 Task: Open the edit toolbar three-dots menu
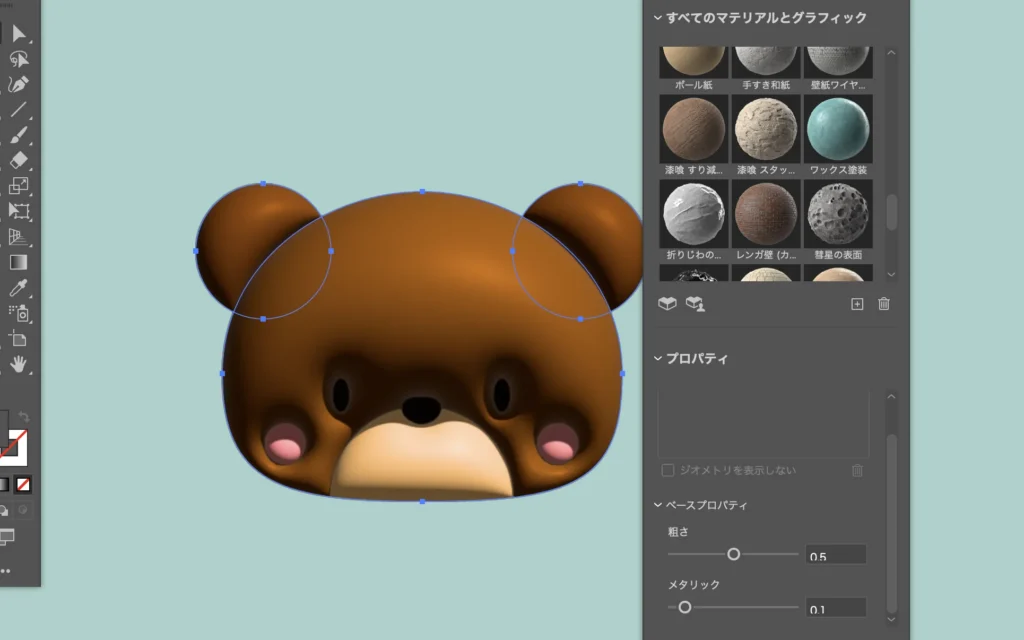8,572
